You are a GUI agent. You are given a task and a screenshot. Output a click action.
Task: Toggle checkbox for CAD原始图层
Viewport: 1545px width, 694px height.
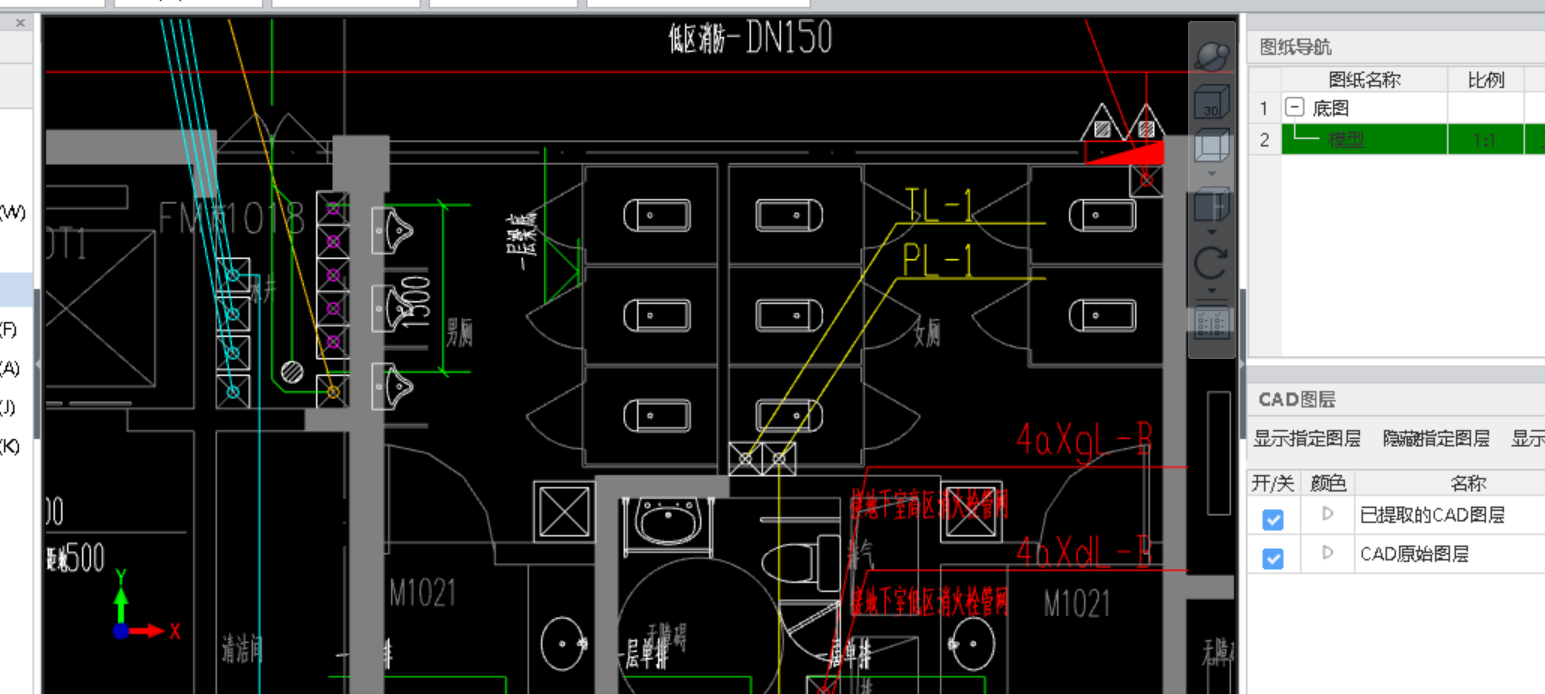click(x=1273, y=558)
